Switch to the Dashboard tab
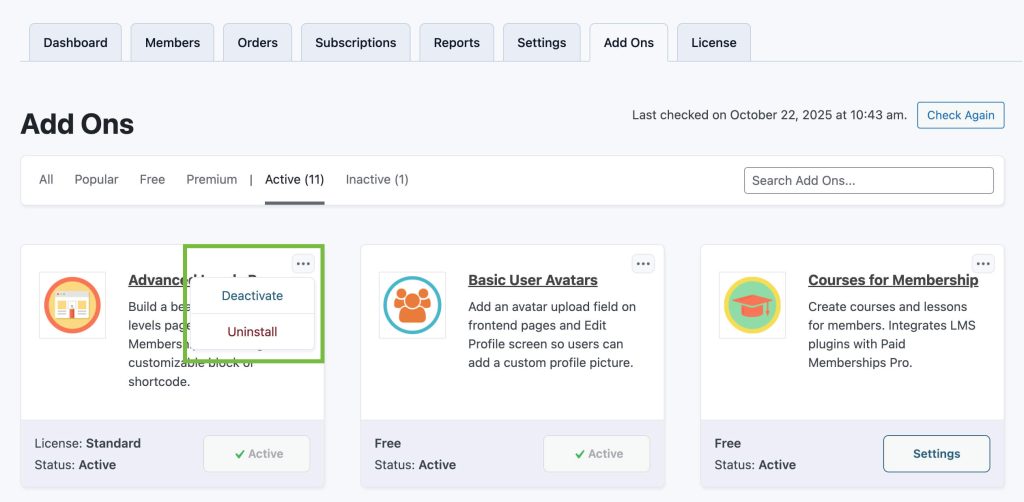The image size is (1024, 502). pyautogui.click(x=75, y=43)
